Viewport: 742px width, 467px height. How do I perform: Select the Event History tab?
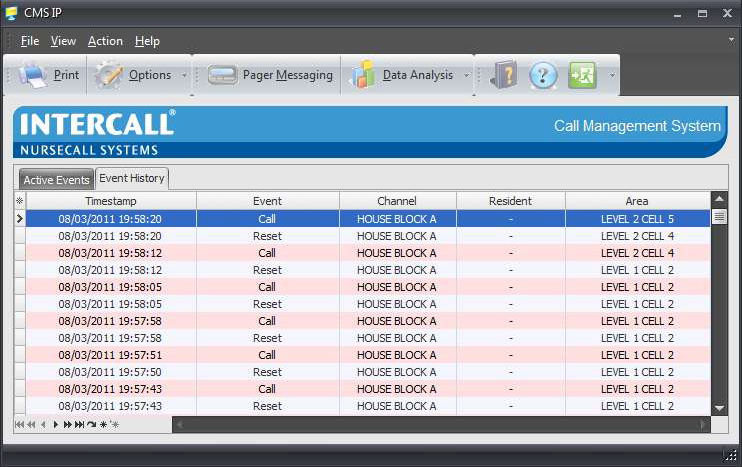tap(132, 178)
